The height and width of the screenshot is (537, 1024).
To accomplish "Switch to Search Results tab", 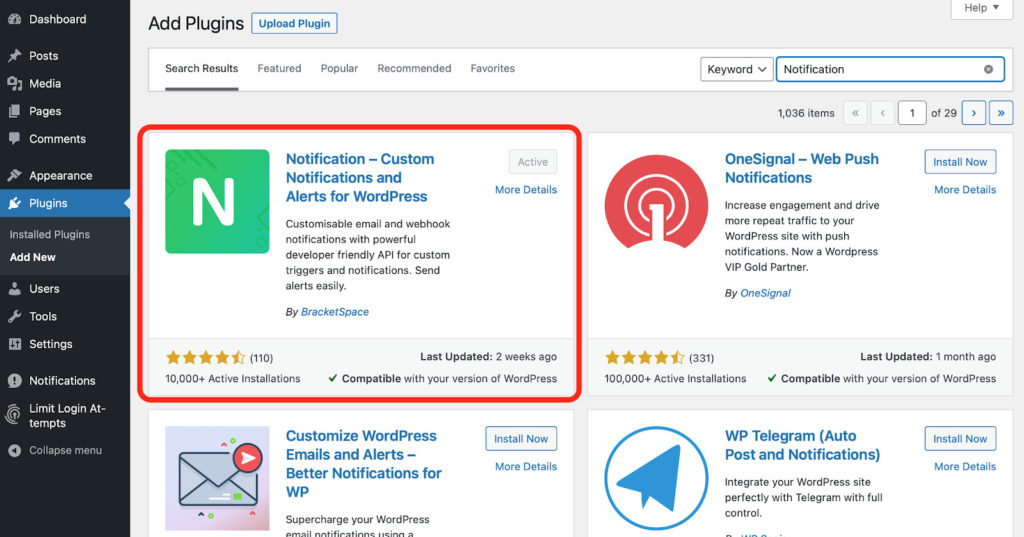I will (201, 69).
